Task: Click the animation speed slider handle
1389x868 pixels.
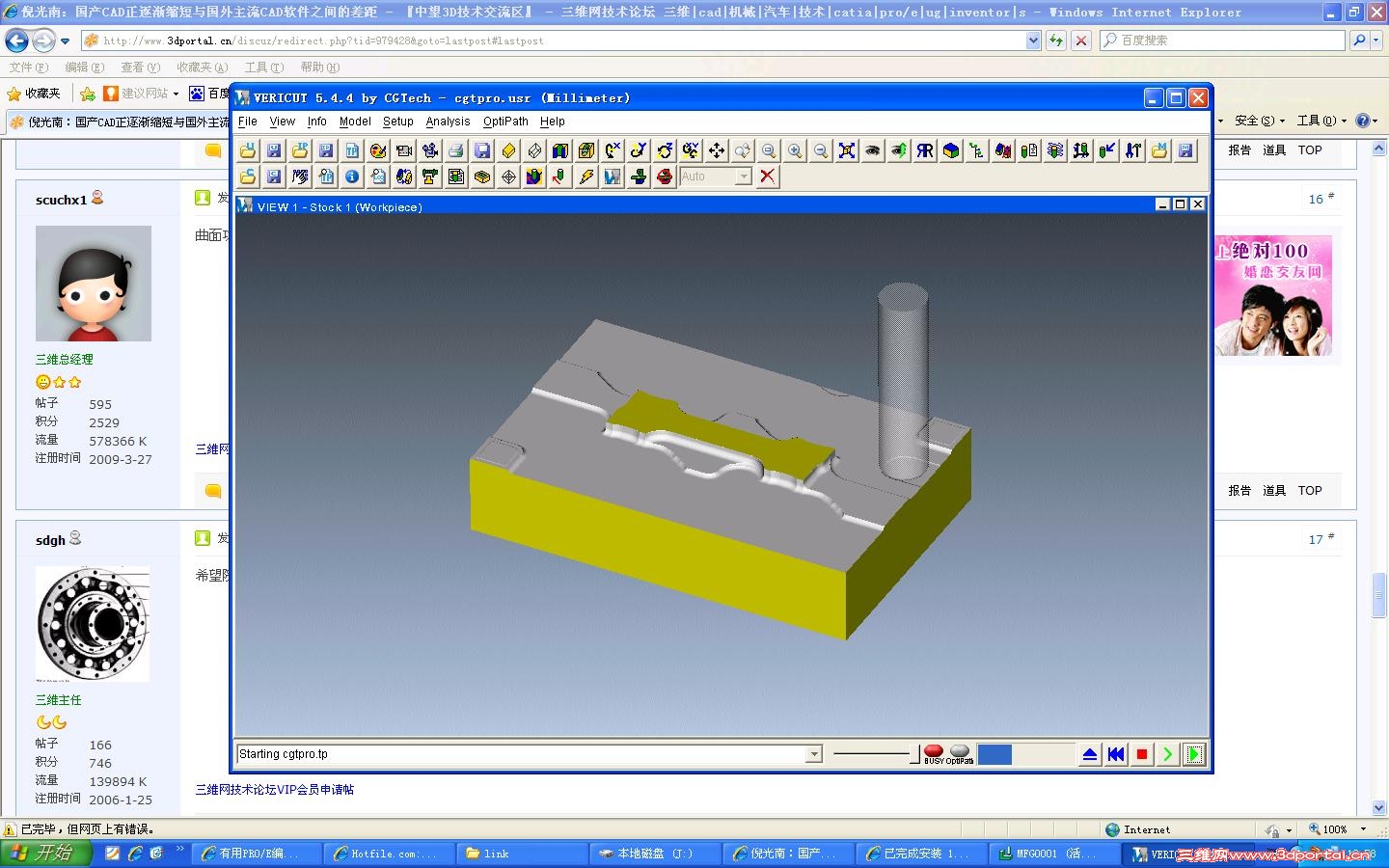Action: (x=914, y=754)
